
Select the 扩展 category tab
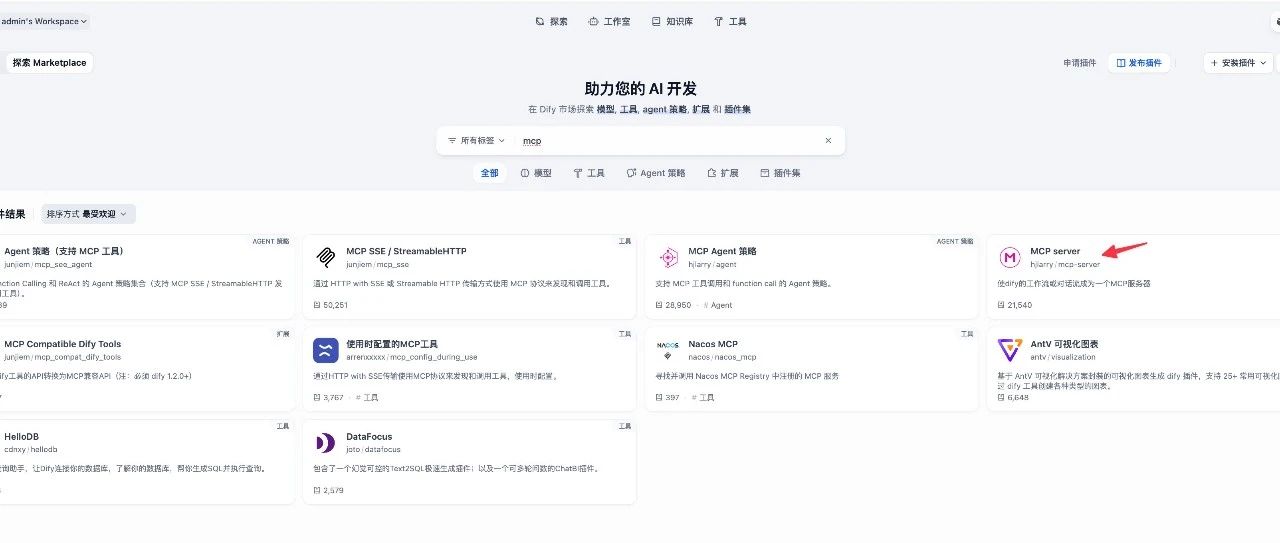tap(723, 173)
